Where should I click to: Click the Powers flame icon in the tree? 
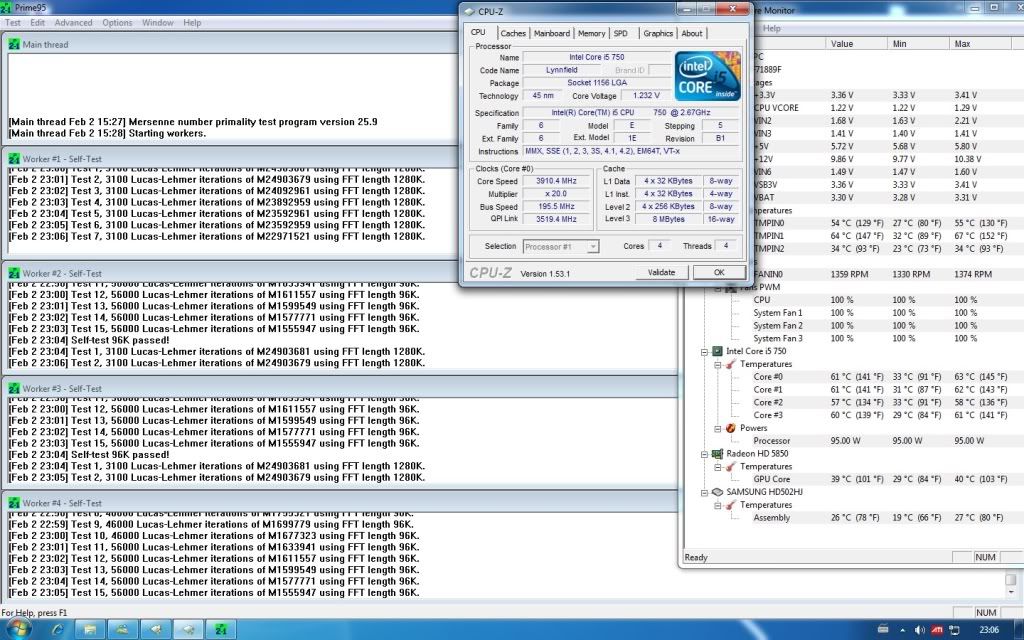click(x=731, y=428)
